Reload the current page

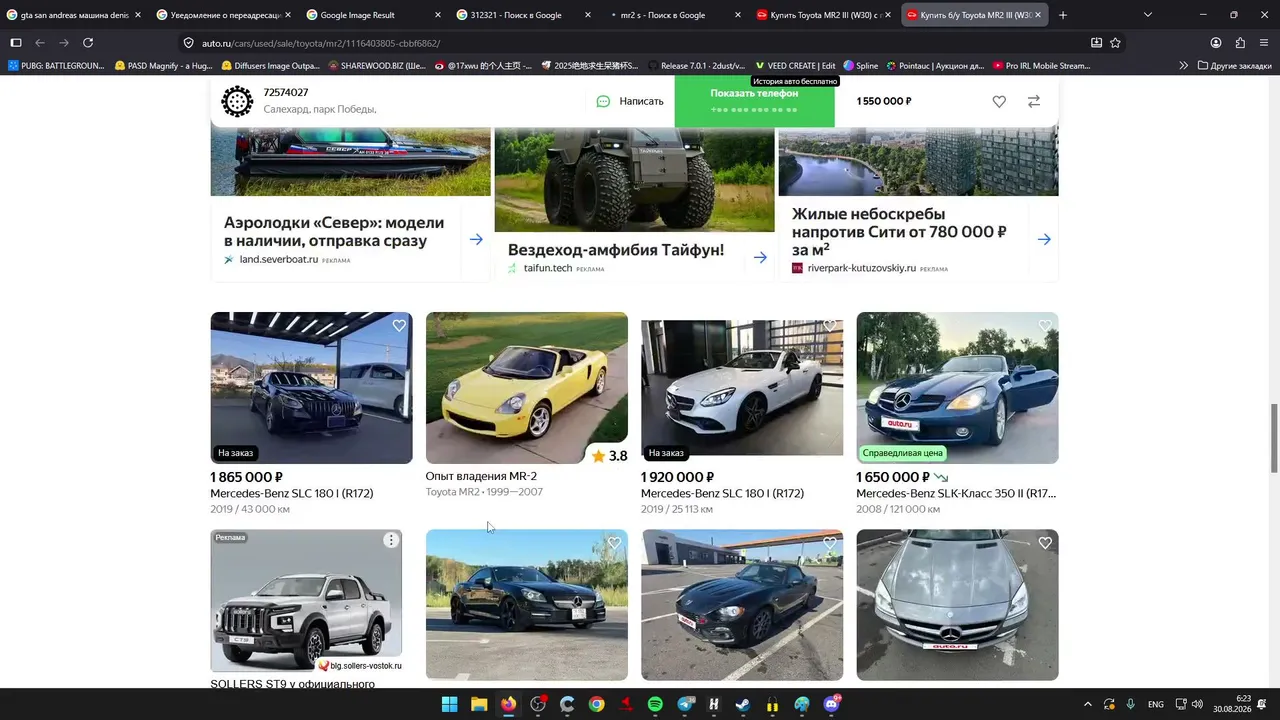click(x=88, y=43)
